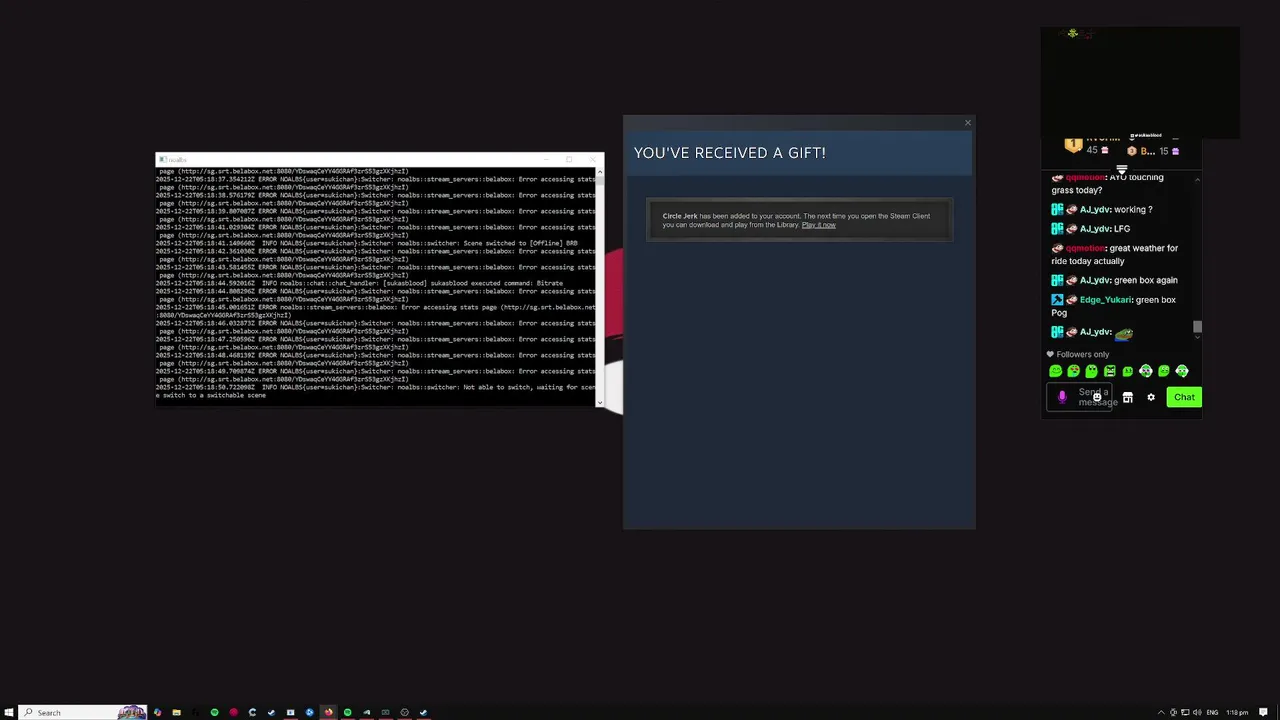Viewport: 1280px width, 720px height.
Task: Close the Steam gift dialog
Action: pos(967,123)
